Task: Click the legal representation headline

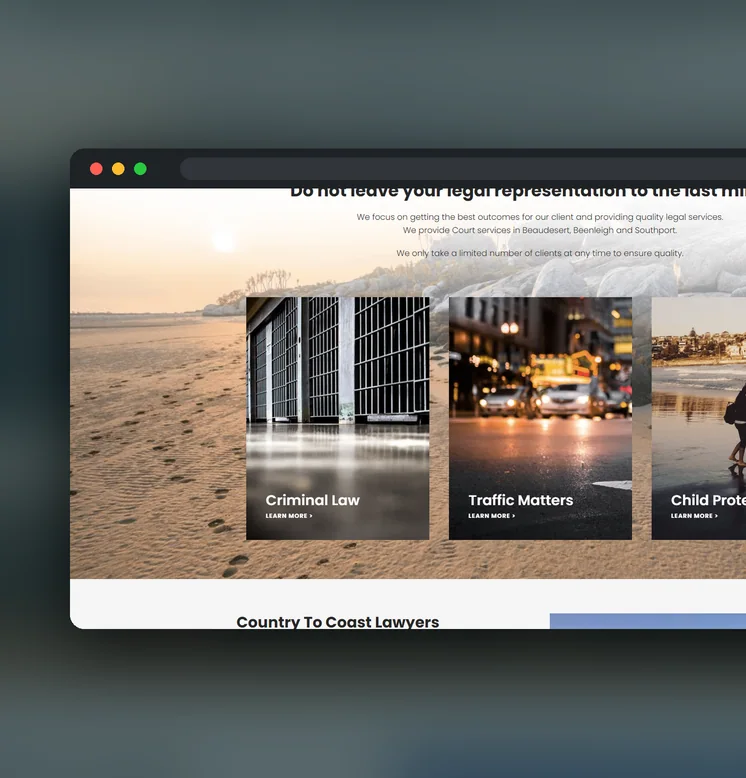Action: (x=518, y=193)
